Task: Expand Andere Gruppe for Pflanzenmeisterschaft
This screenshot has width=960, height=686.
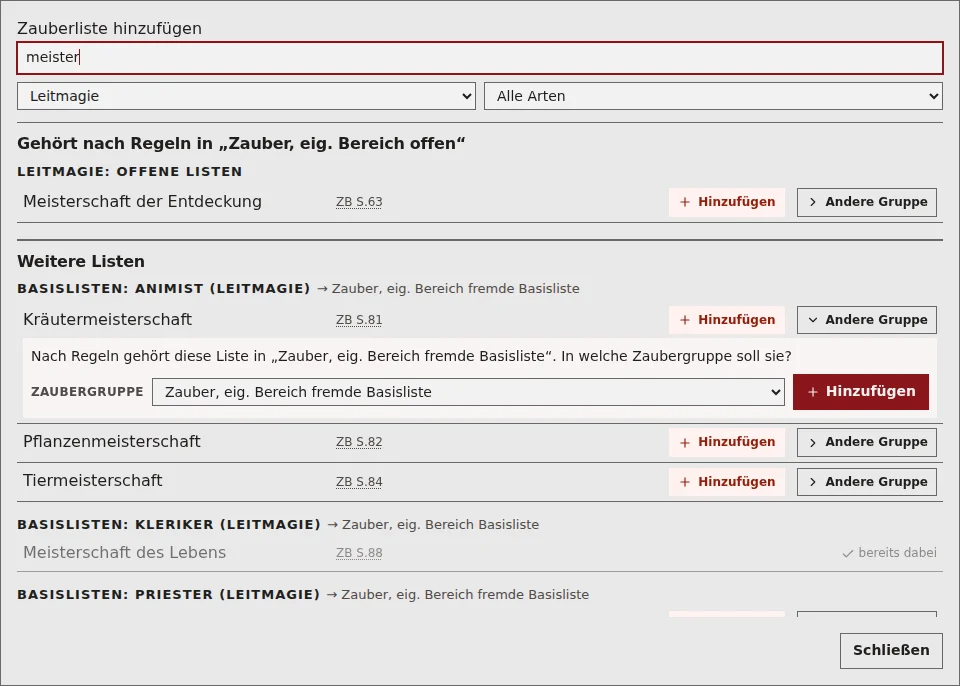Action: point(867,442)
